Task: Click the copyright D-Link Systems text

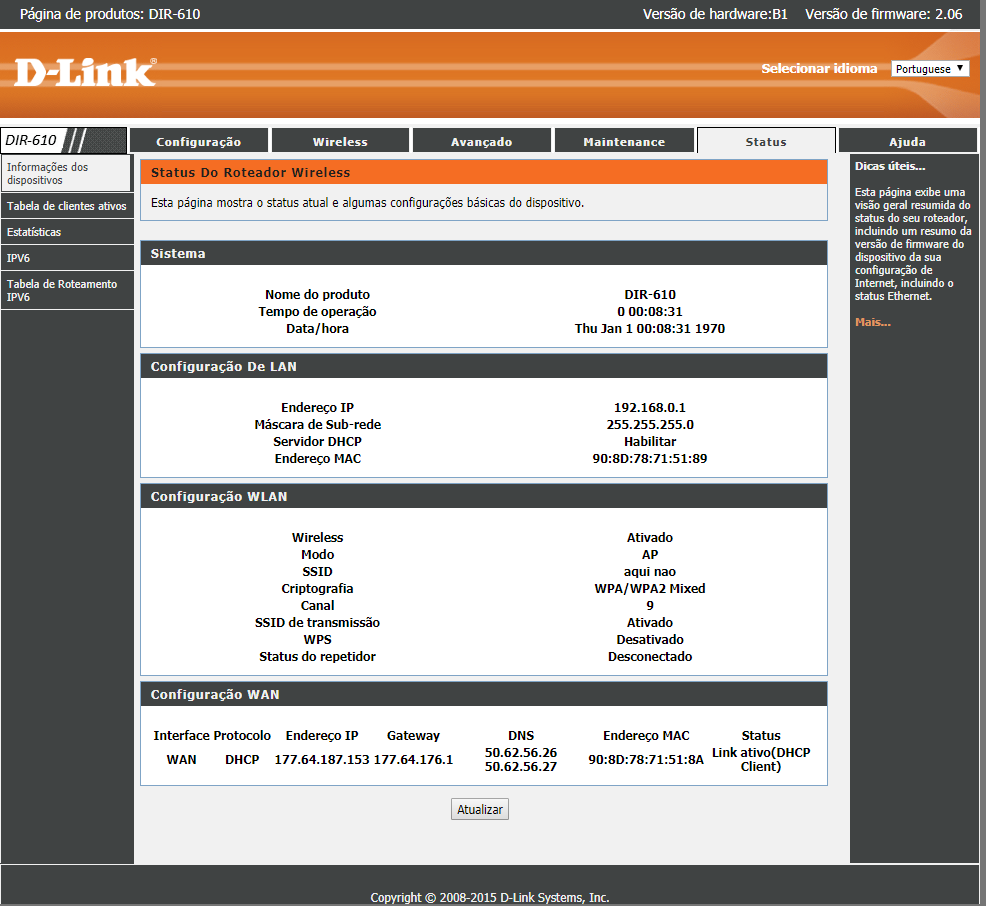Action: coord(490,897)
